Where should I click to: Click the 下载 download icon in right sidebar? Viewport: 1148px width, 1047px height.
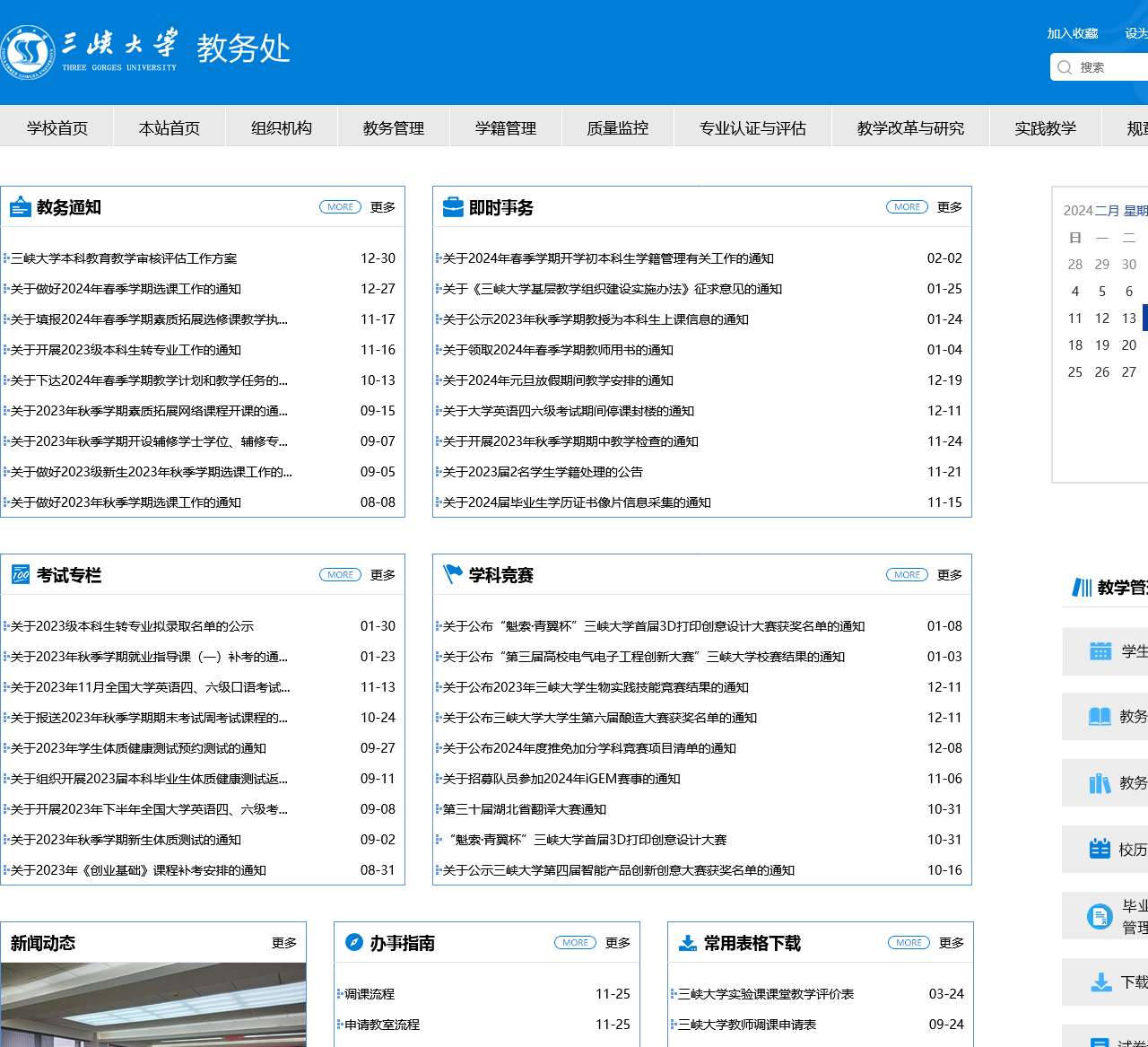[x=1102, y=982]
